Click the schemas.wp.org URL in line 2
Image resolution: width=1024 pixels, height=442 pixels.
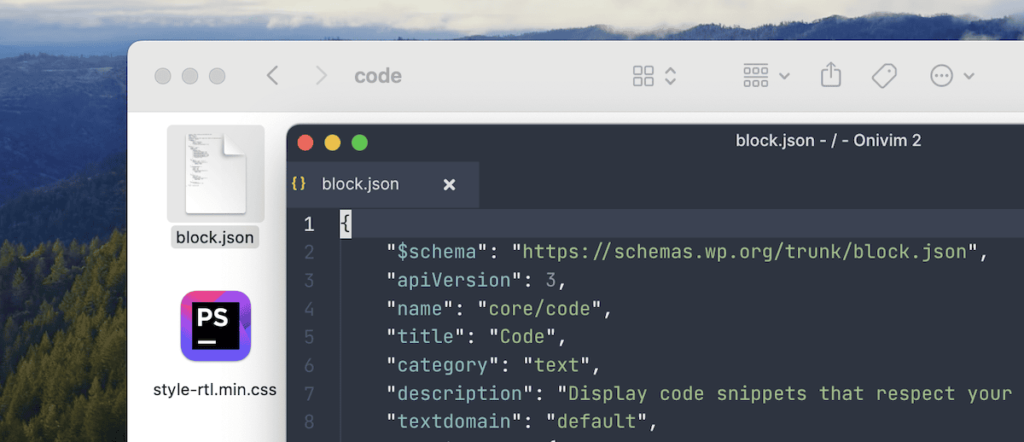coord(745,252)
